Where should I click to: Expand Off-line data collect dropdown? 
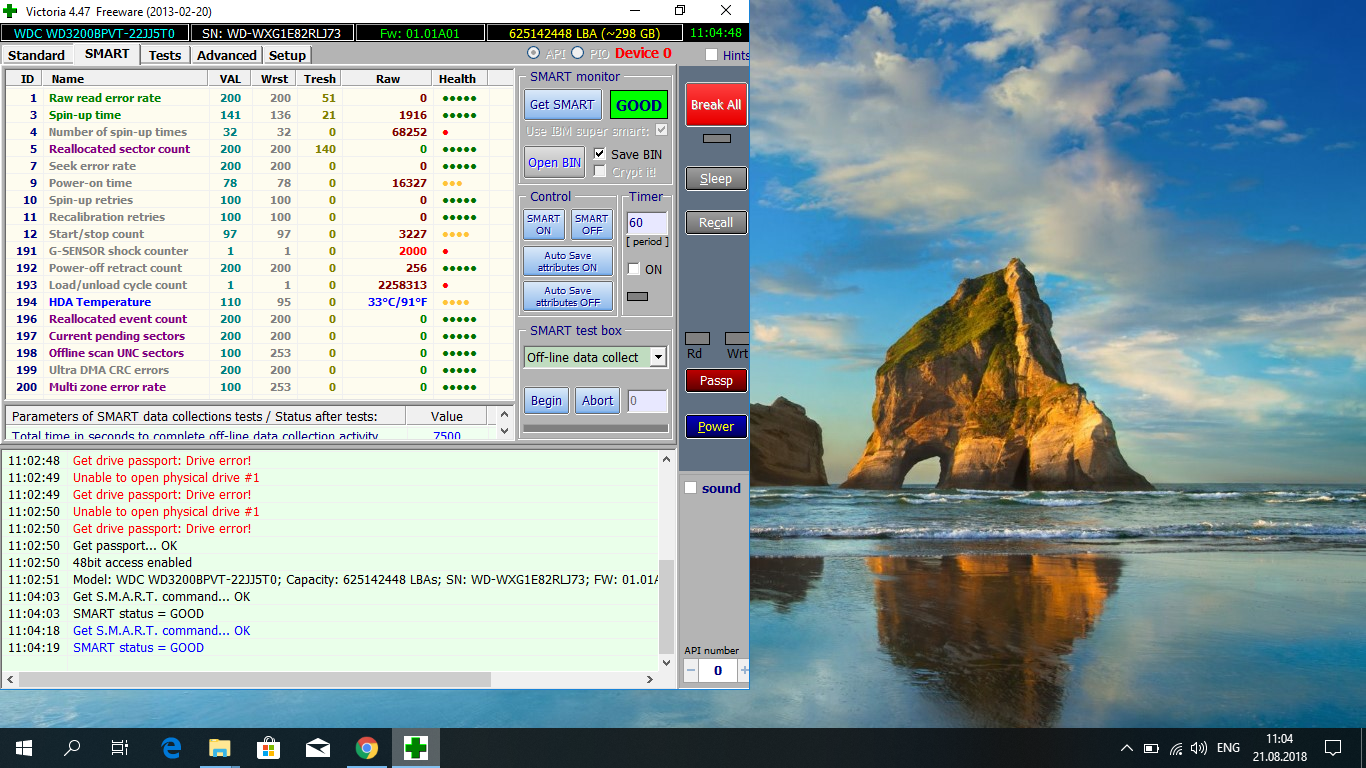pyautogui.click(x=657, y=357)
